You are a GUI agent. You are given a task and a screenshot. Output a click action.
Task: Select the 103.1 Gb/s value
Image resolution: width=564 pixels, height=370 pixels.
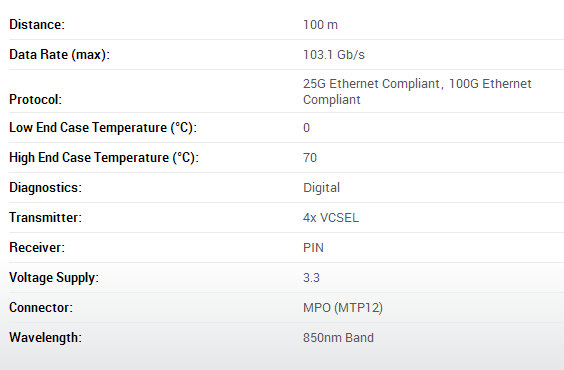334,55
